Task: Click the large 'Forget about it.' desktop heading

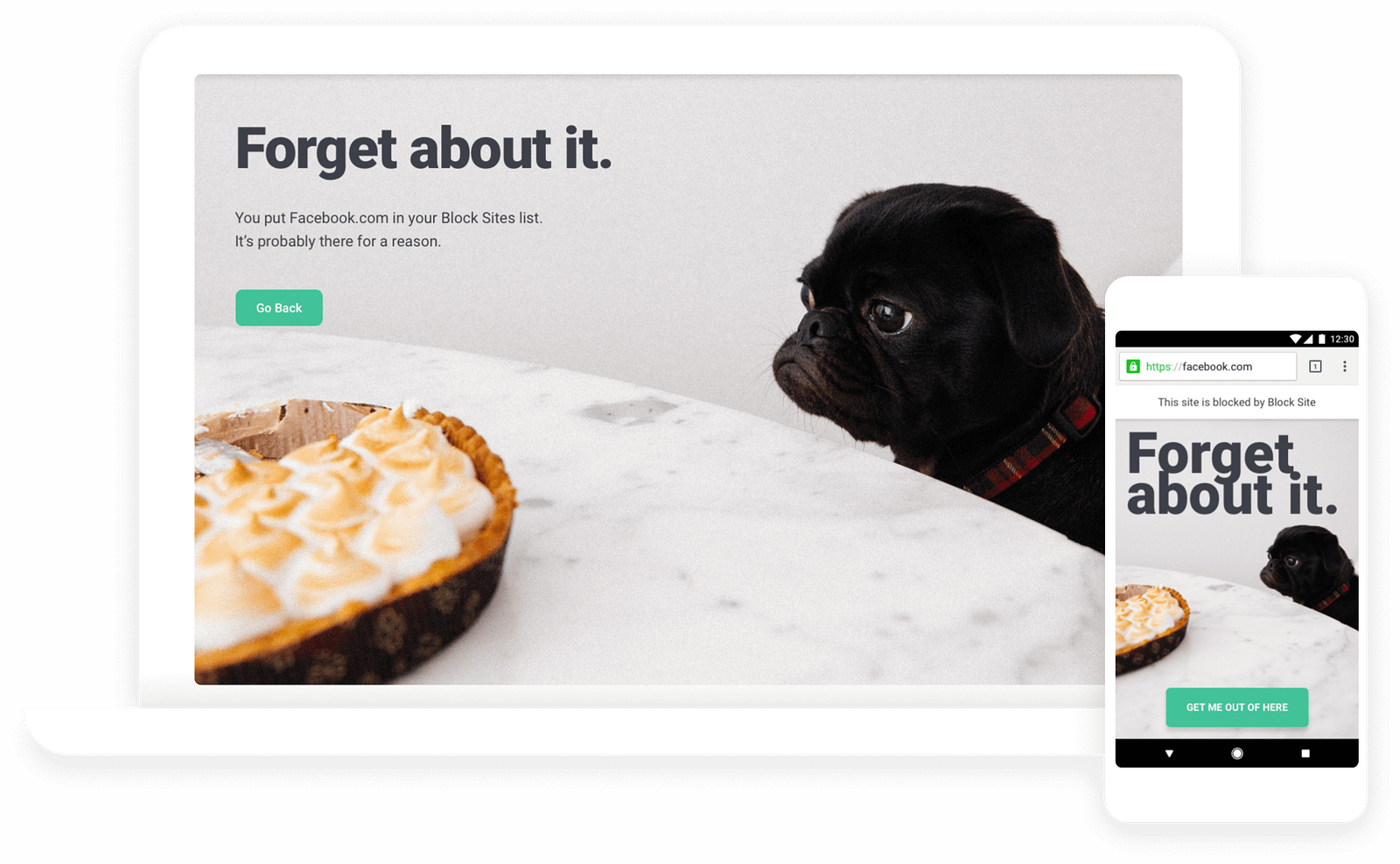Action: pos(423,149)
